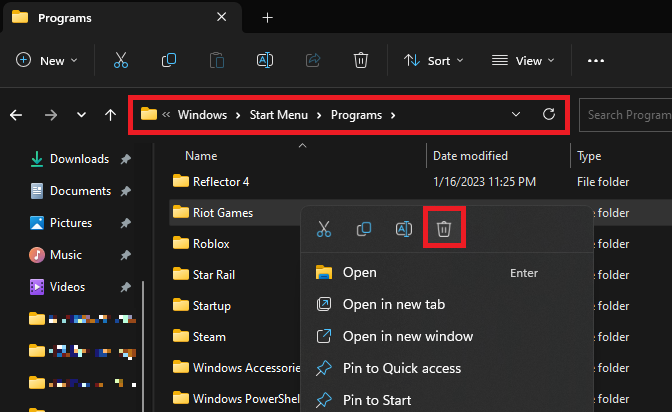Viewport: 672px width, 412px height.
Task: Expand the New item dropdown
Action: point(47,60)
